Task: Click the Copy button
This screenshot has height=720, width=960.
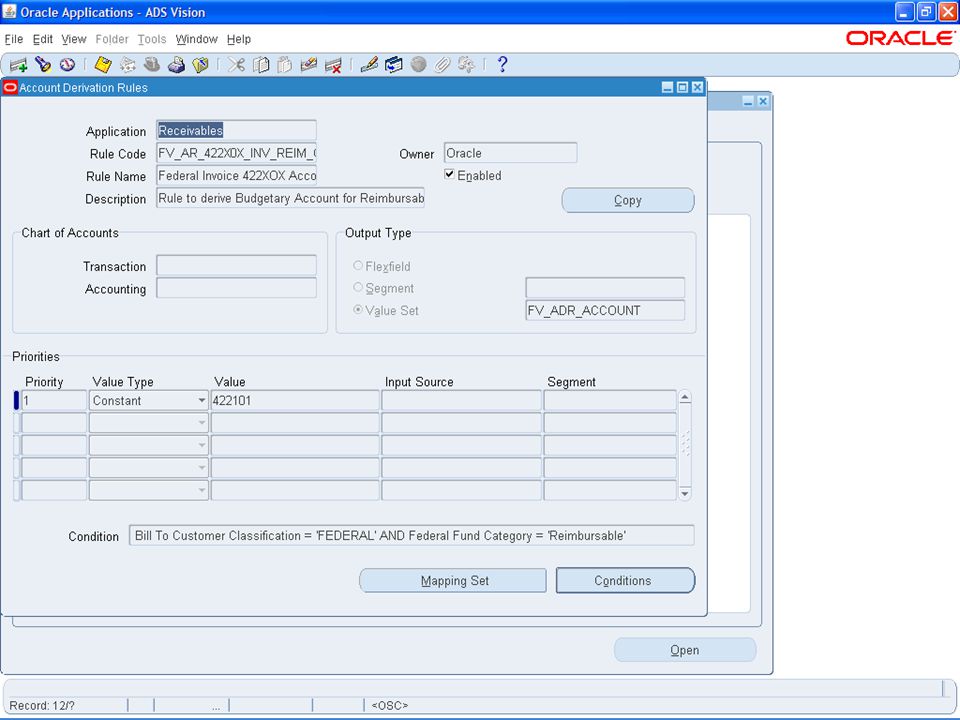Action: pos(628,200)
